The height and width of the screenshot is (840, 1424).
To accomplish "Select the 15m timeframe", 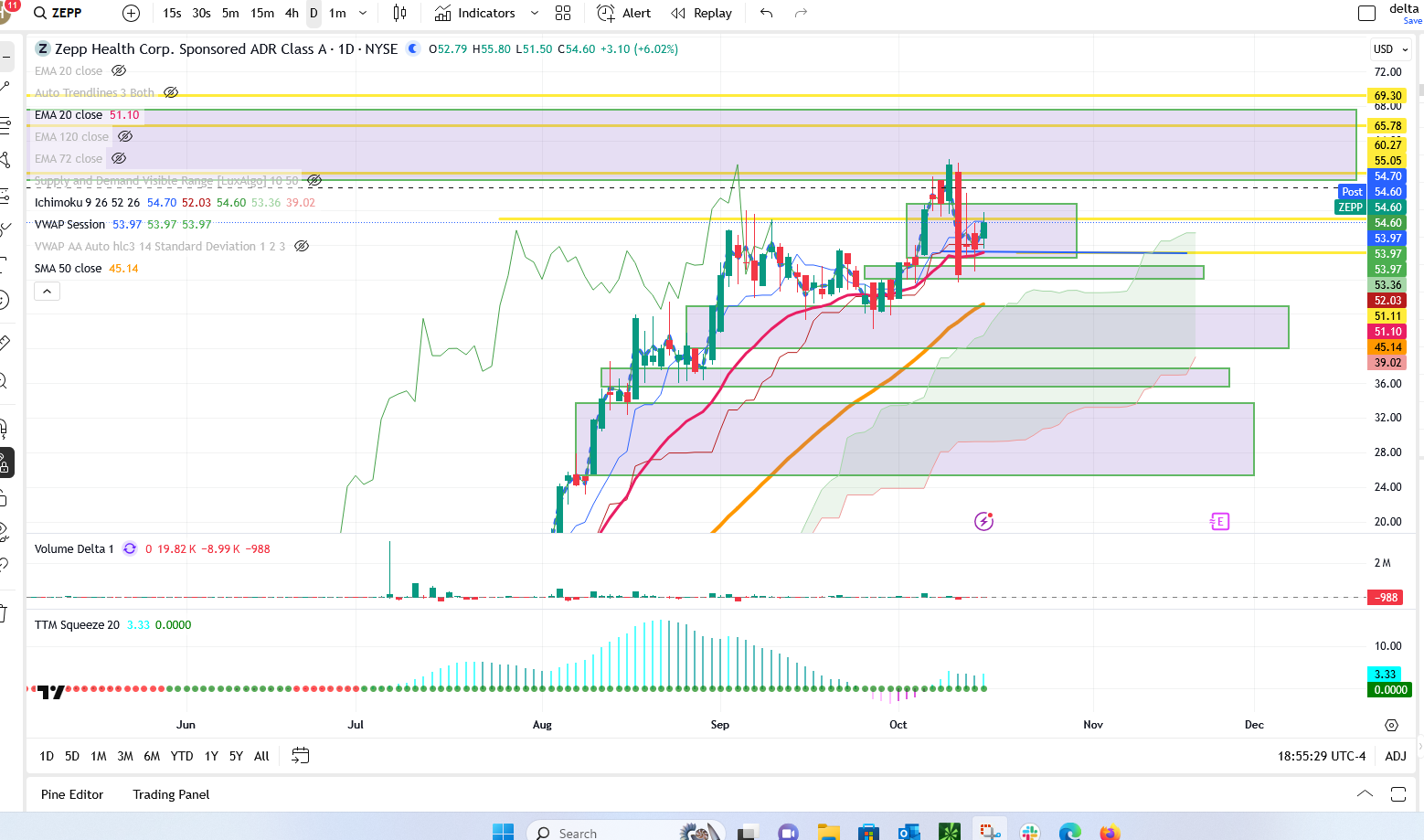I will coord(262,13).
